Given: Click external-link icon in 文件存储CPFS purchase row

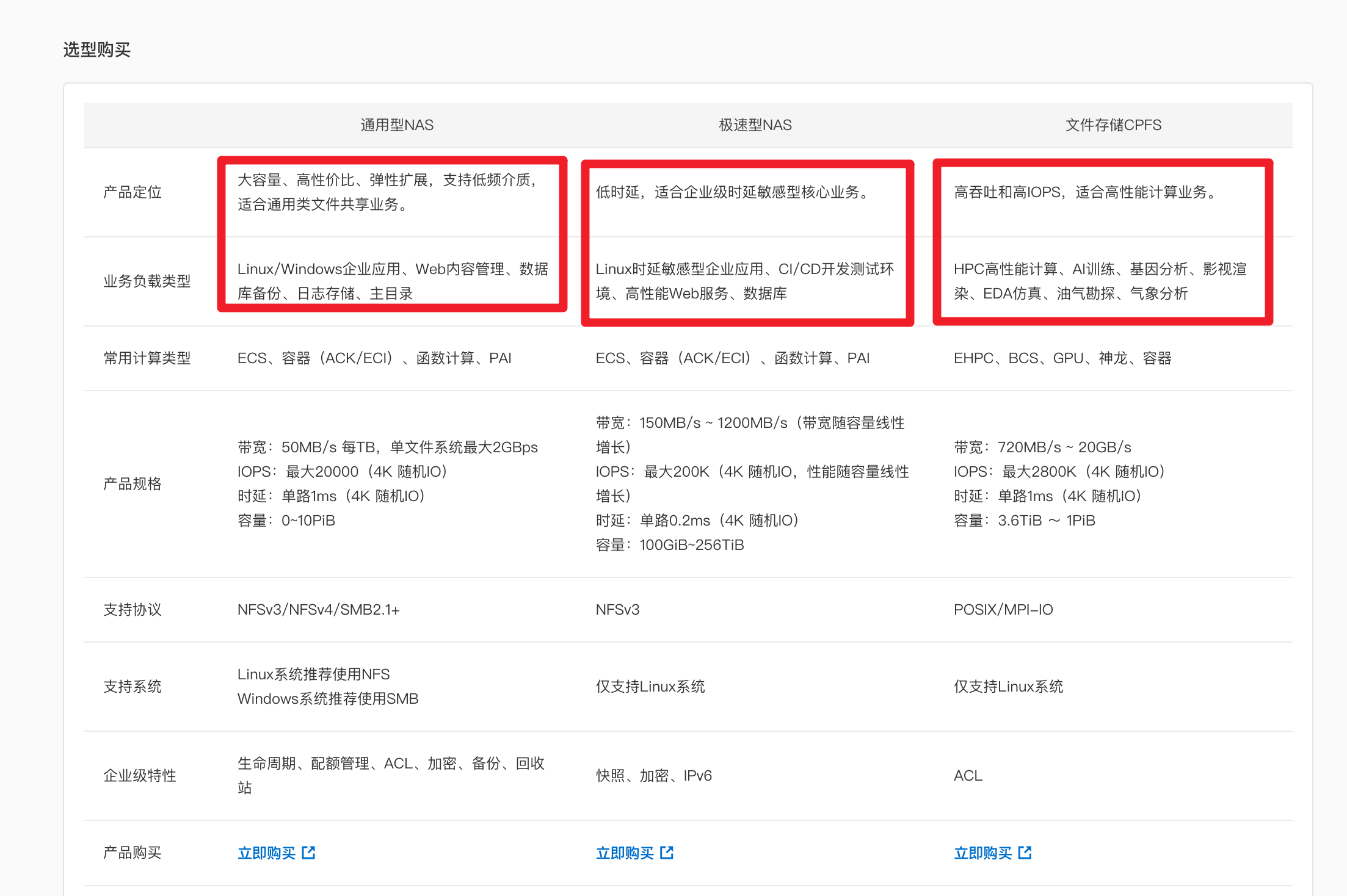Looking at the screenshot, I should pos(1025,853).
